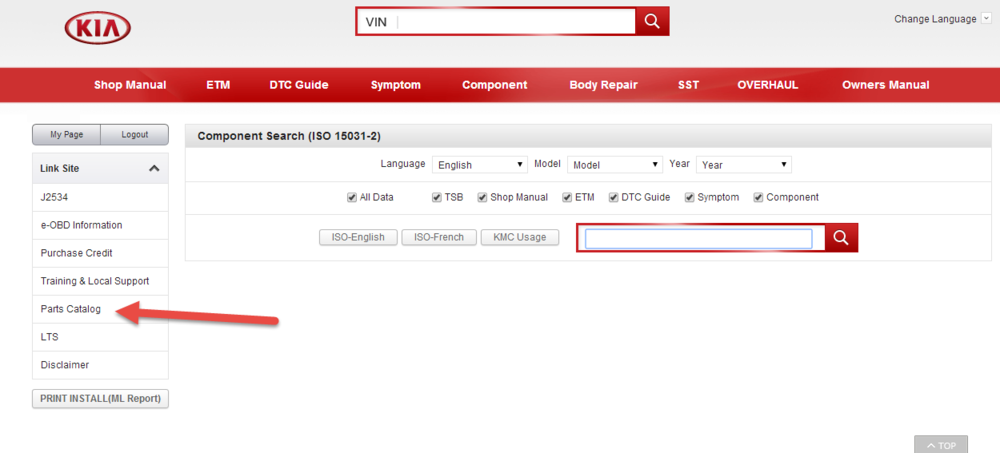Image resolution: width=1000 pixels, height=453 pixels.
Task: Toggle the ETM checkbox
Action: [567, 197]
